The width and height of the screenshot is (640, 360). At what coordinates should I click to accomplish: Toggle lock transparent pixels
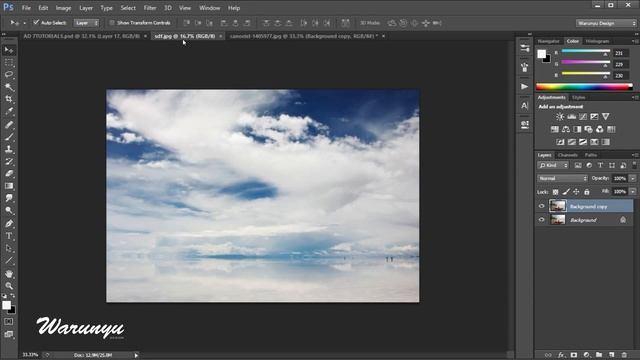556,191
